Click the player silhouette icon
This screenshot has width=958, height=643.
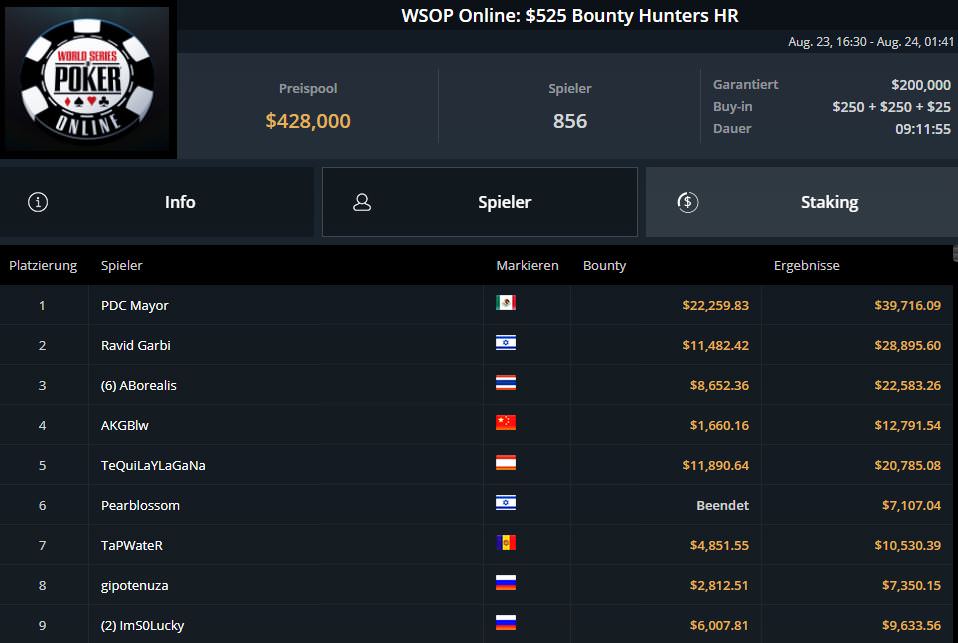362,202
